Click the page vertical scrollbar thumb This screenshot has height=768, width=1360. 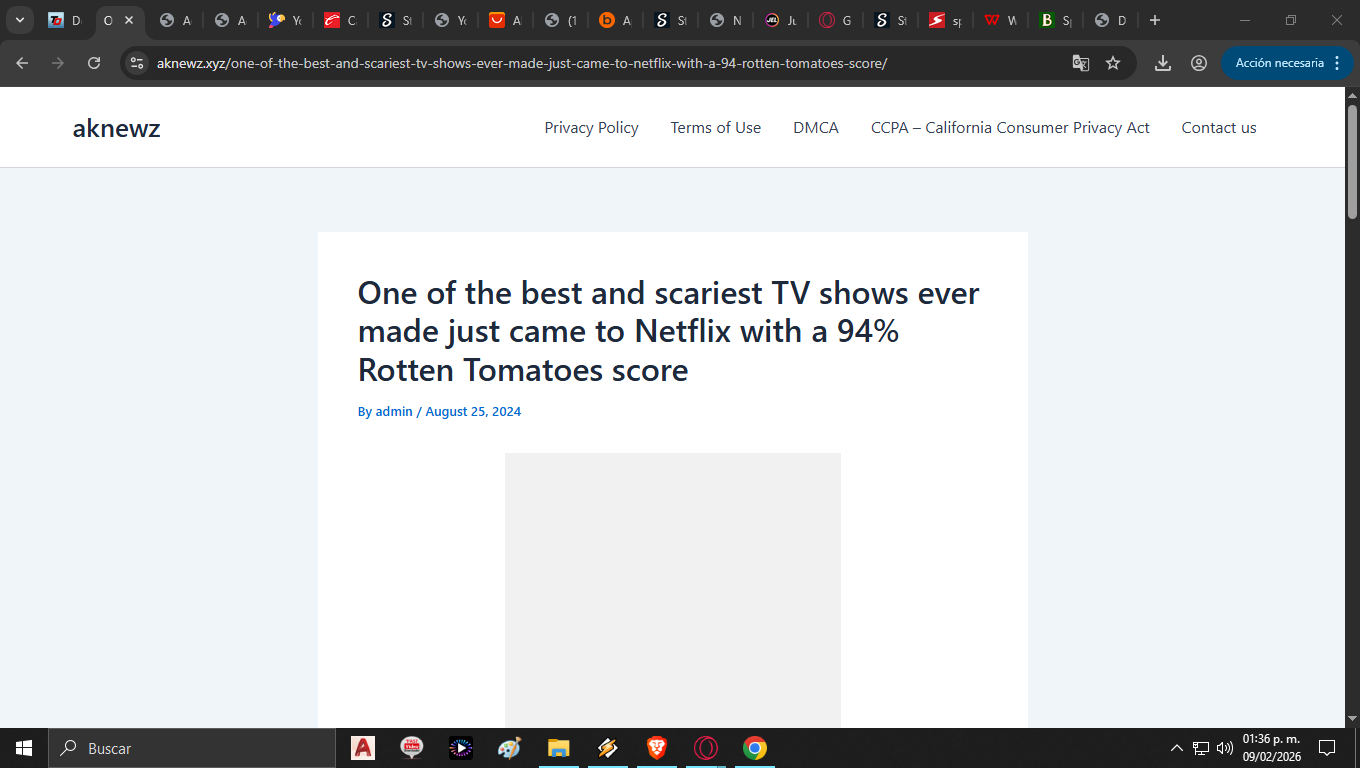point(1352,160)
